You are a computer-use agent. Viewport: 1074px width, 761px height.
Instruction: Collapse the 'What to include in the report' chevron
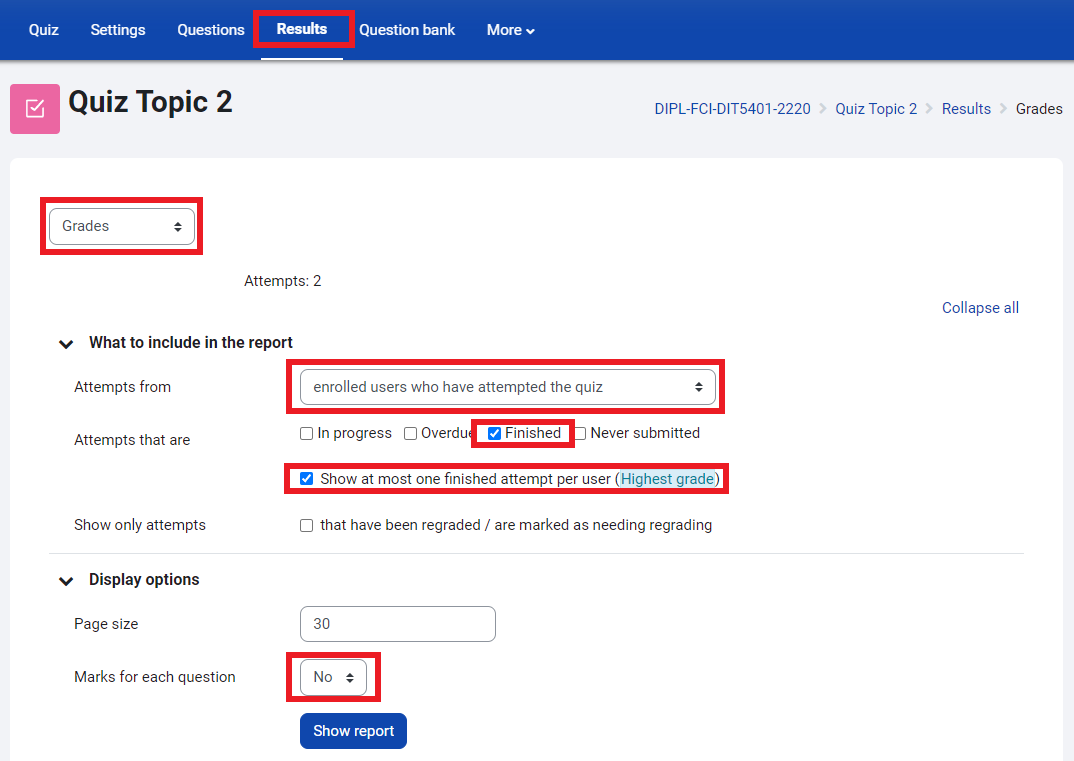[66, 344]
